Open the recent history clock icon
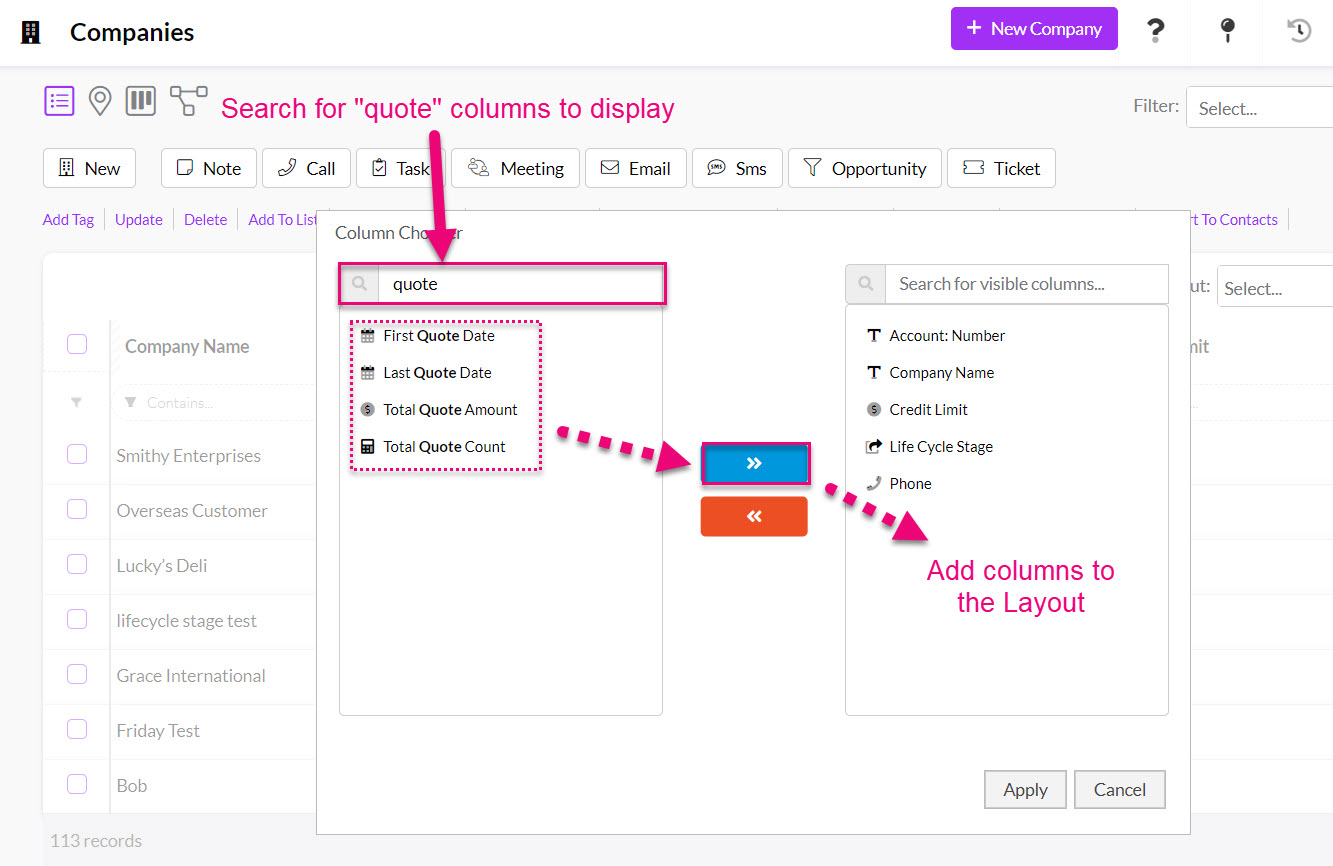 (1298, 30)
